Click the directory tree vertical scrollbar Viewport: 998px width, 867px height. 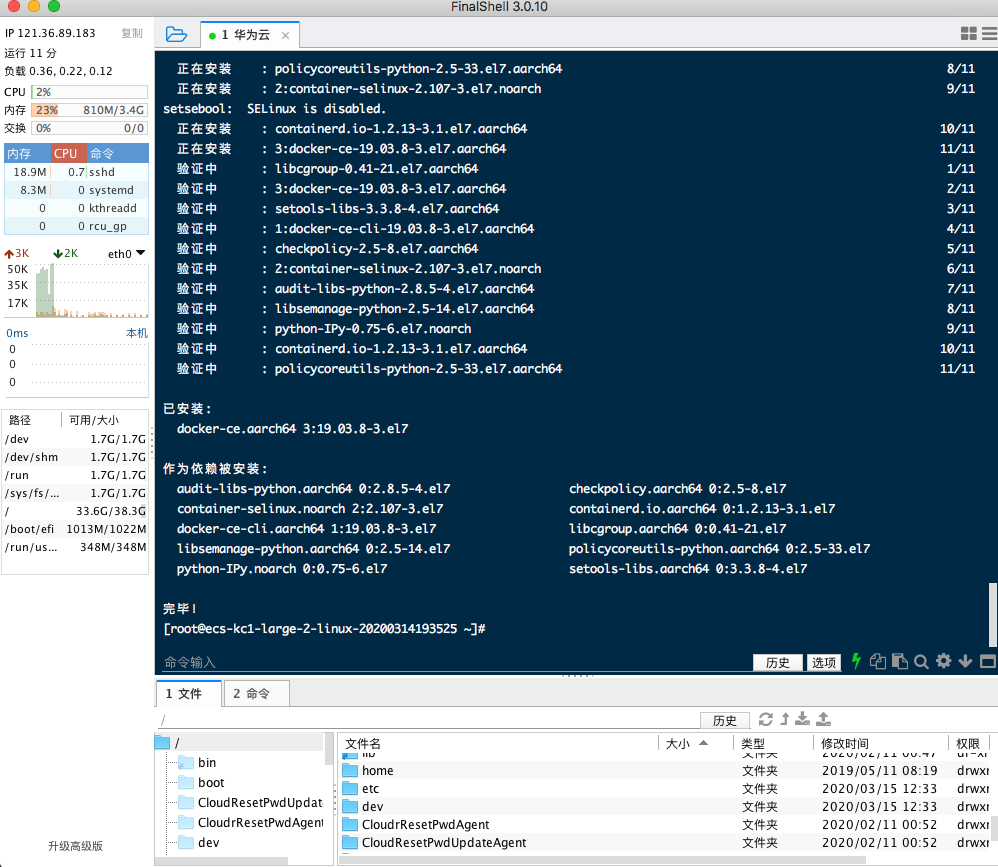point(329,749)
